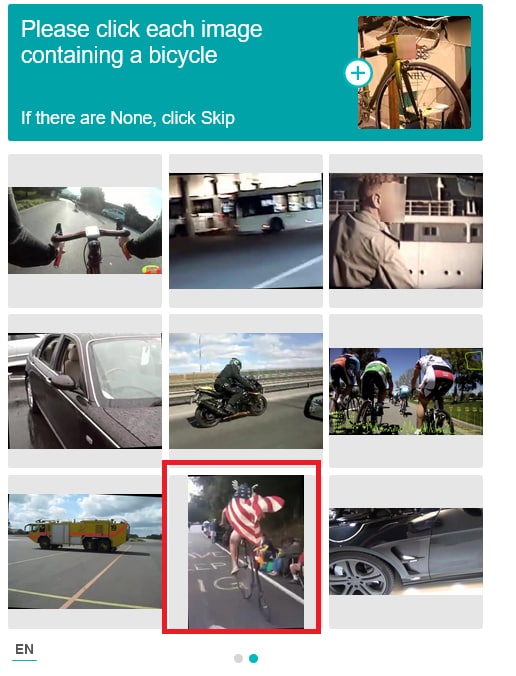Open the EN language selector

24,649
